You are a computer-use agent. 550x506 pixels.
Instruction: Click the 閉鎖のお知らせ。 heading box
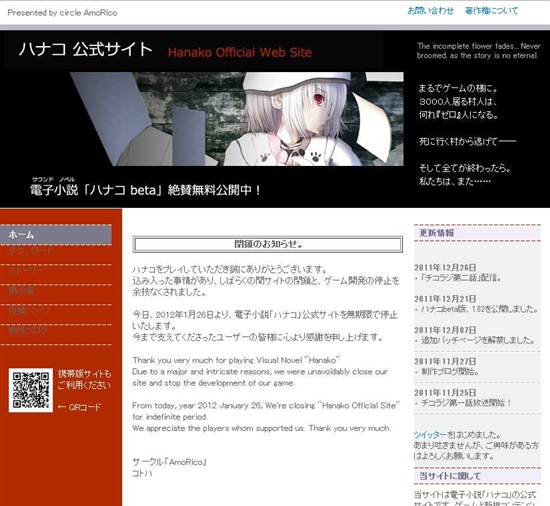[268, 244]
